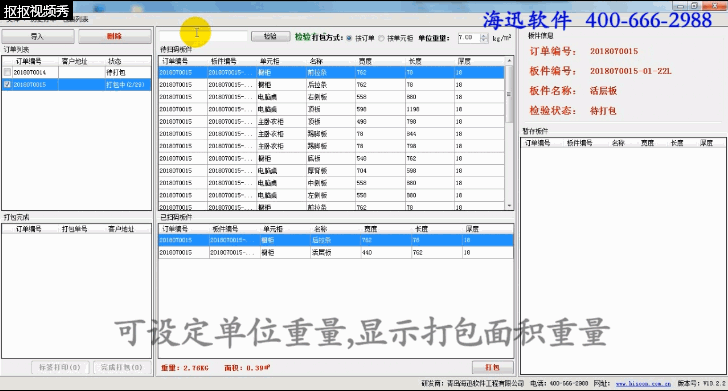Select the 按单元柜 radio option
Screen dimensions: 728x391
381,38
